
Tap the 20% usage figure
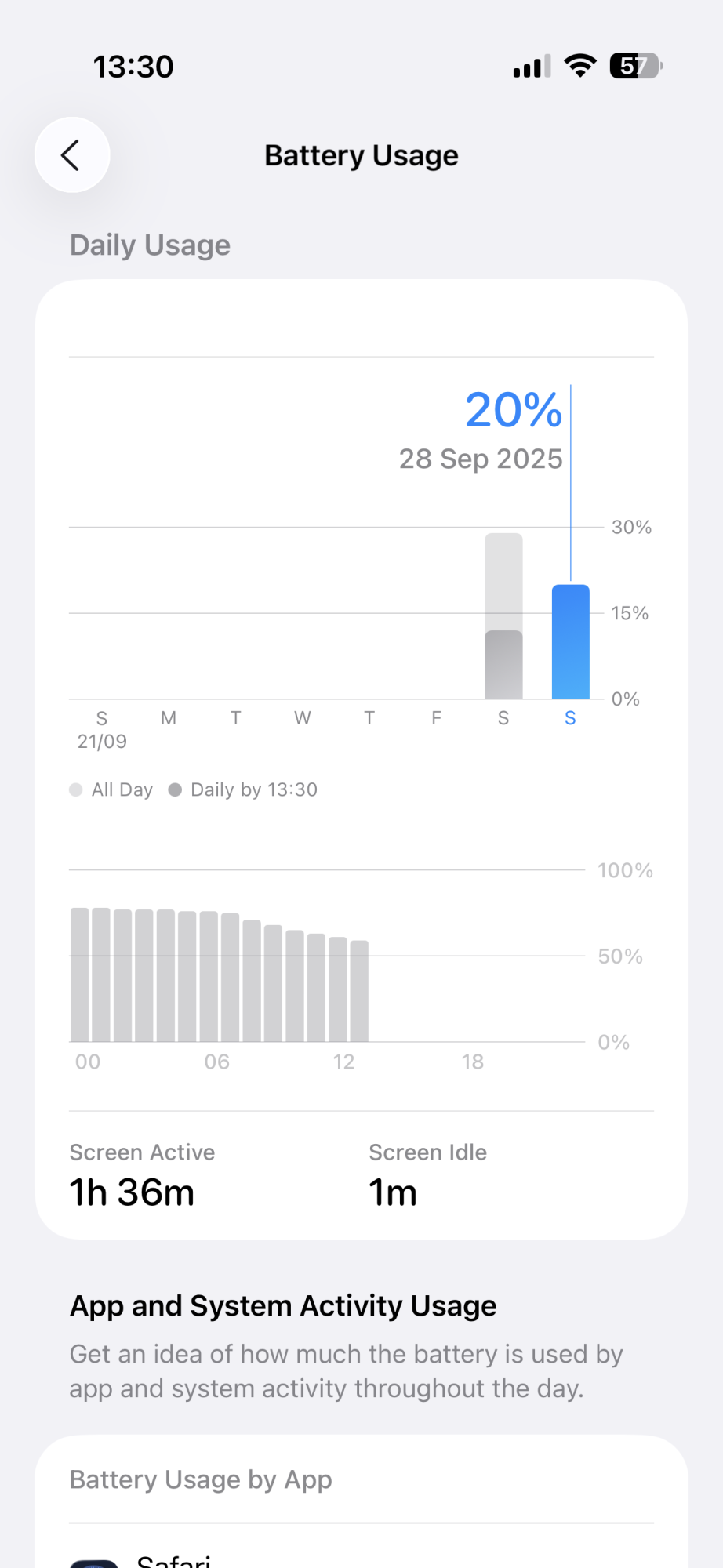[x=514, y=410]
